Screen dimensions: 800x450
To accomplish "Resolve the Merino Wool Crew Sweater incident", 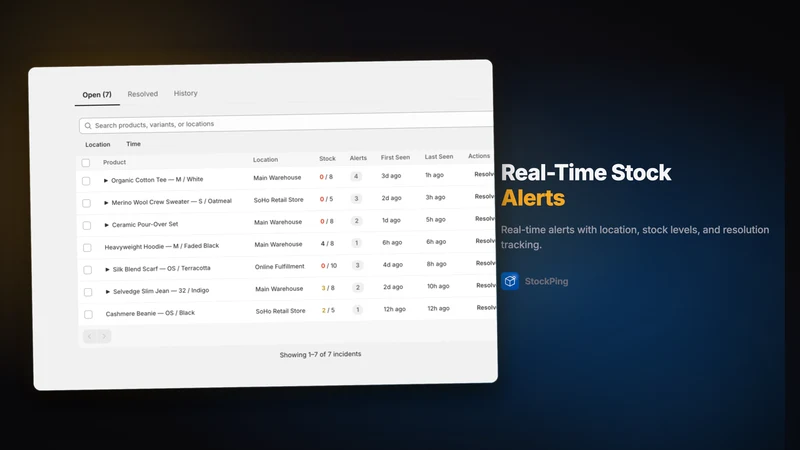I will click(x=485, y=196).
